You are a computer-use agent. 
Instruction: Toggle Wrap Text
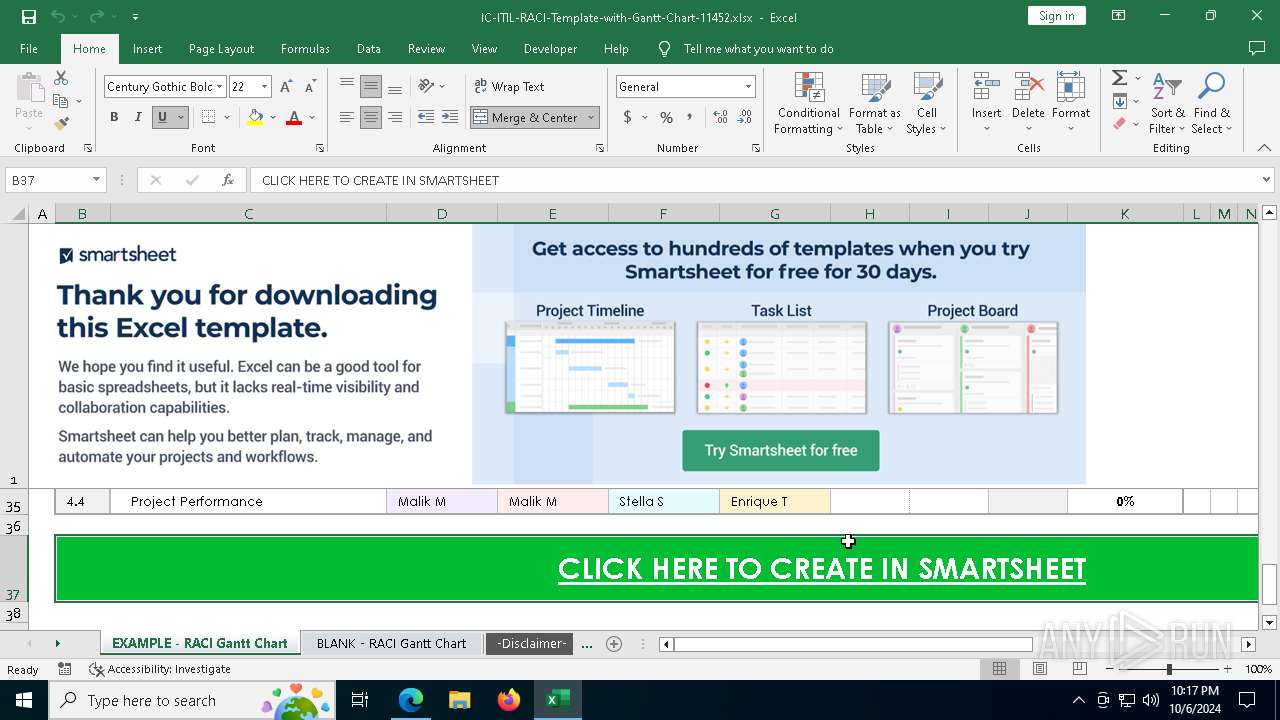pos(509,87)
